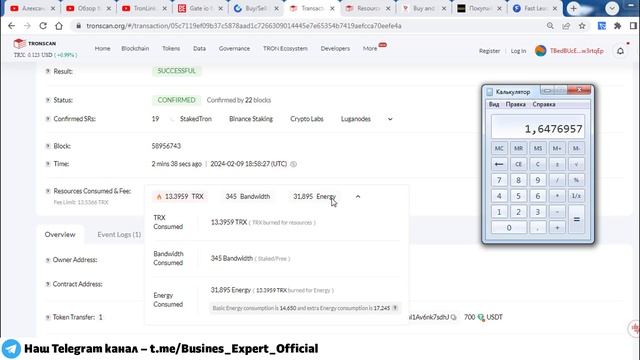Screen dimensions: 640x360
Task: Switch to the Buy/Sell tab
Action: click(256, 8)
